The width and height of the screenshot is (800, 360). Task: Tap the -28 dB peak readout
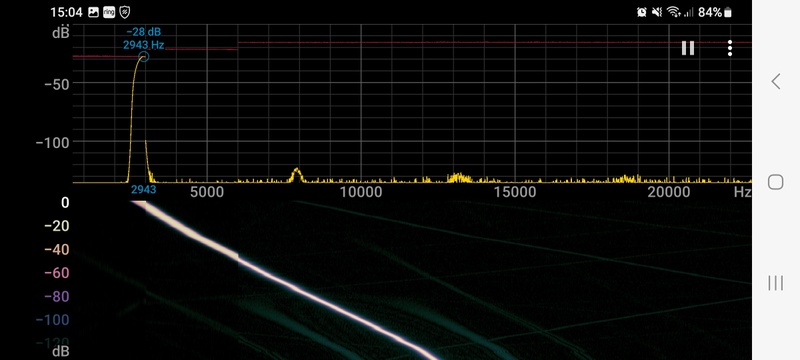[x=143, y=32]
